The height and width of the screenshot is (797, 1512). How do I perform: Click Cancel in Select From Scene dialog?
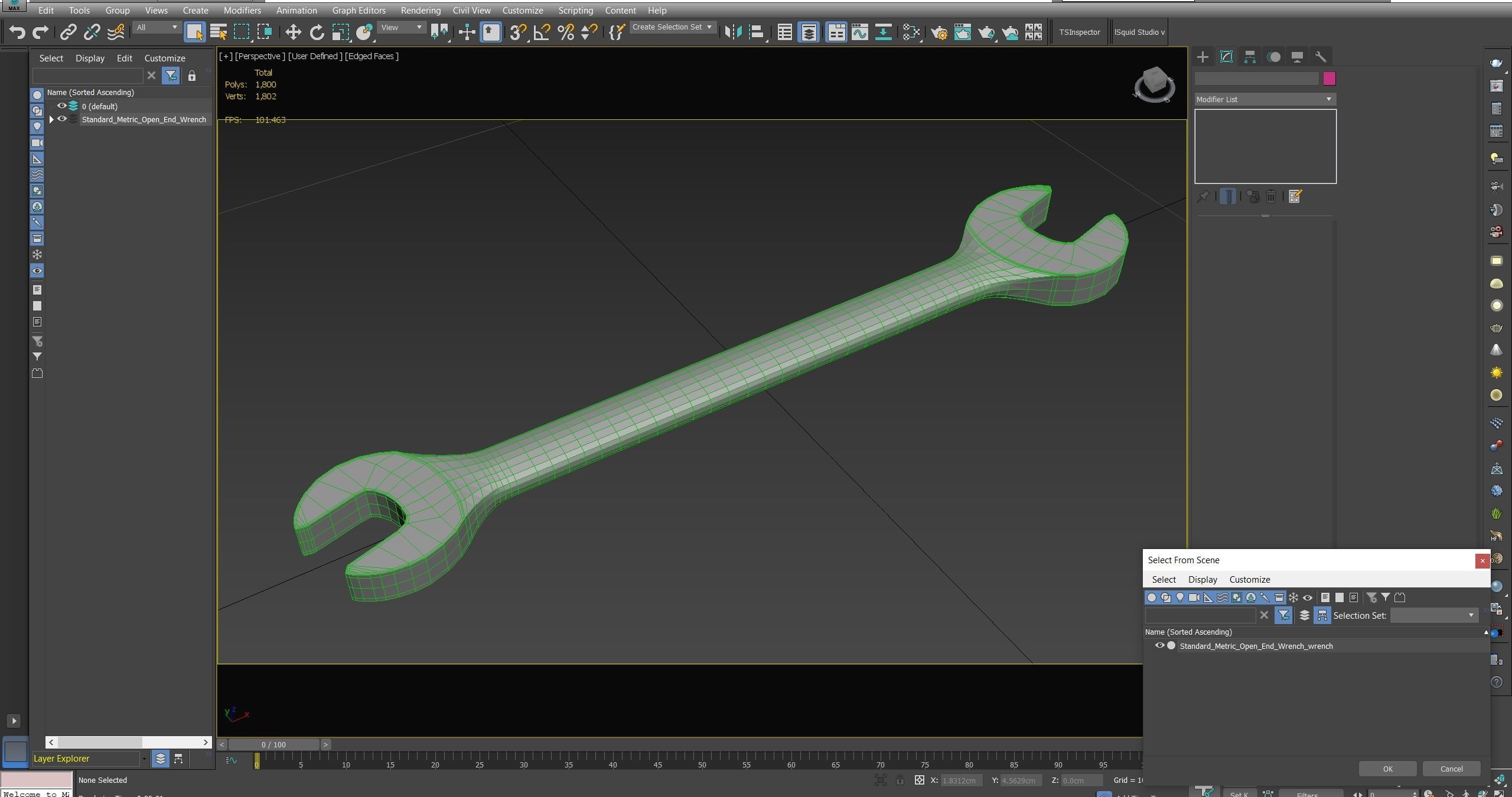tap(1451, 769)
